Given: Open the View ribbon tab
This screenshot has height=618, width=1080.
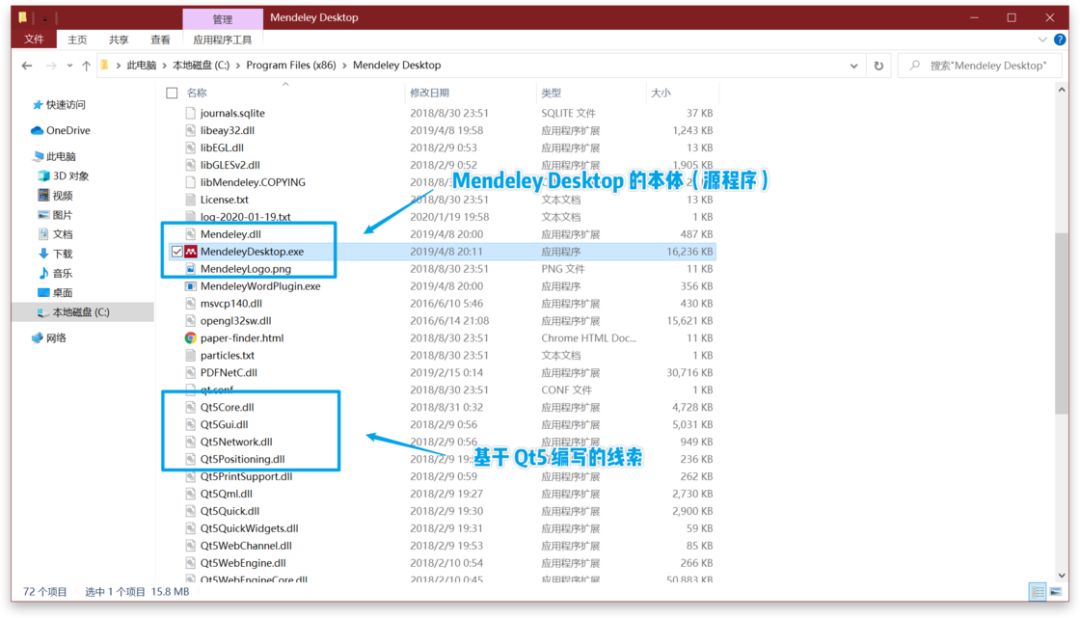Looking at the screenshot, I should [x=160, y=39].
